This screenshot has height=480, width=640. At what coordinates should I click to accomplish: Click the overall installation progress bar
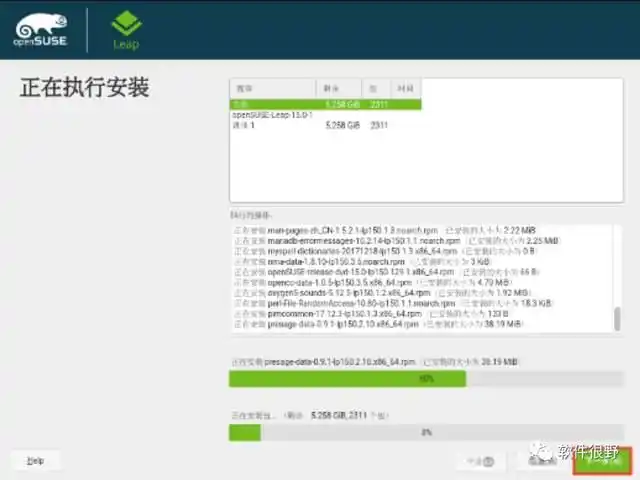pos(426,433)
